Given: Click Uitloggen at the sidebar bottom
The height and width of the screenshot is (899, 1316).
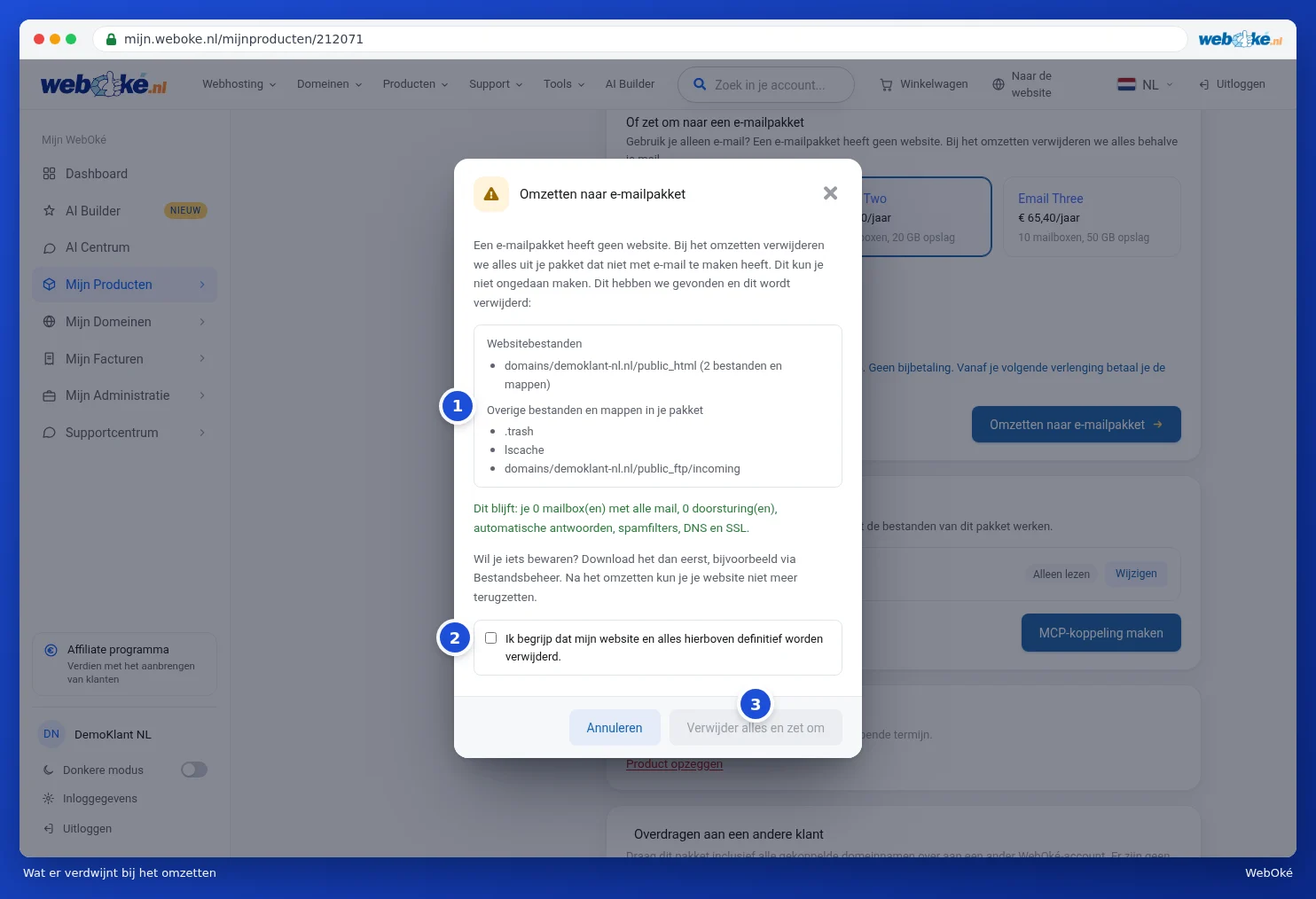Looking at the screenshot, I should [87, 829].
